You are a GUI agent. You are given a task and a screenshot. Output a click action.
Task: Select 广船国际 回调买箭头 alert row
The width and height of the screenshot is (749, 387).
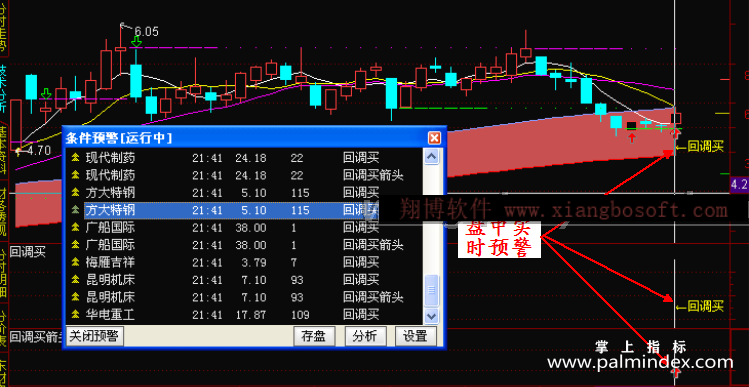244,245
